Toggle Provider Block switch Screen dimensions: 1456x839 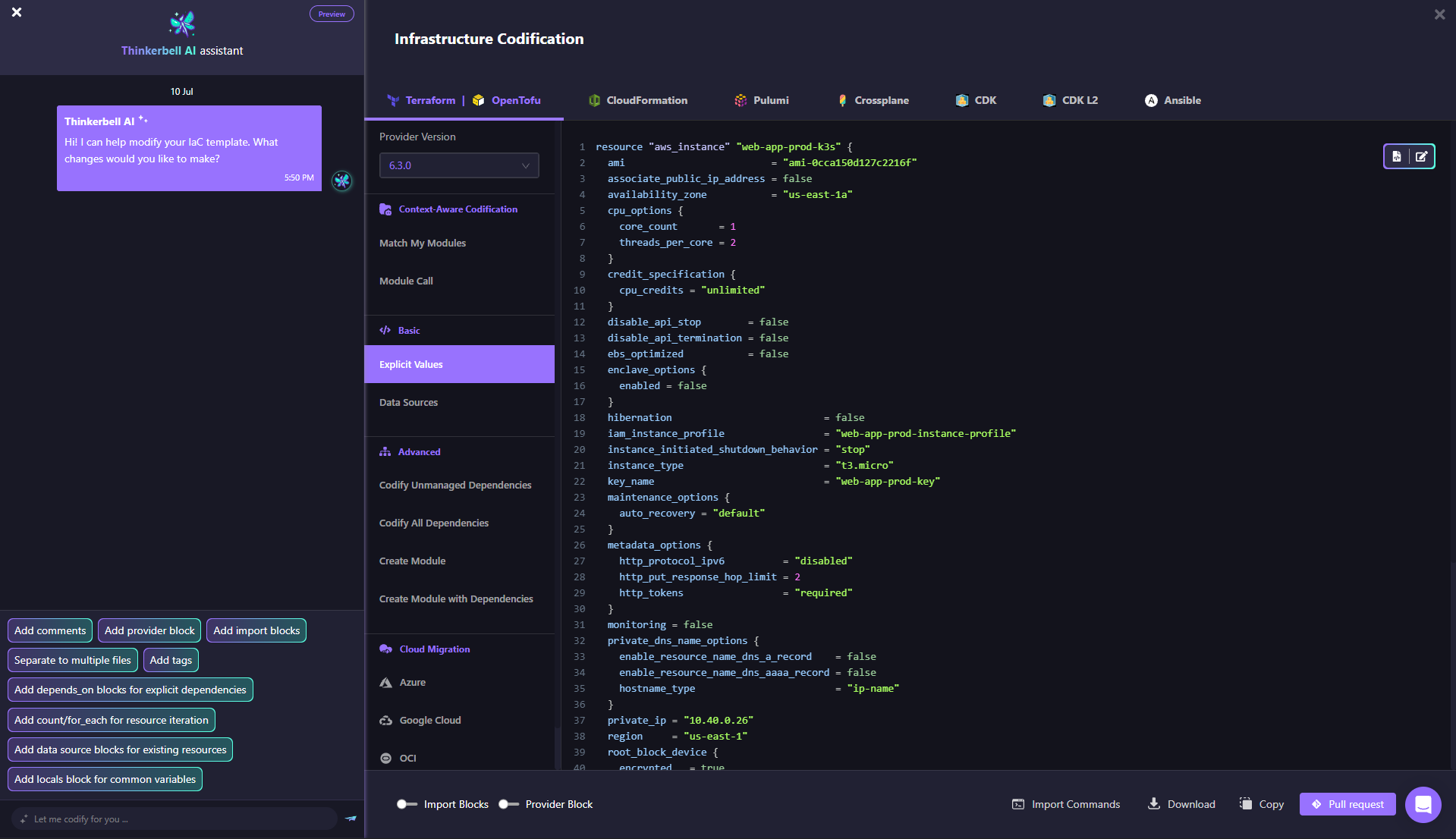[508, 804]
